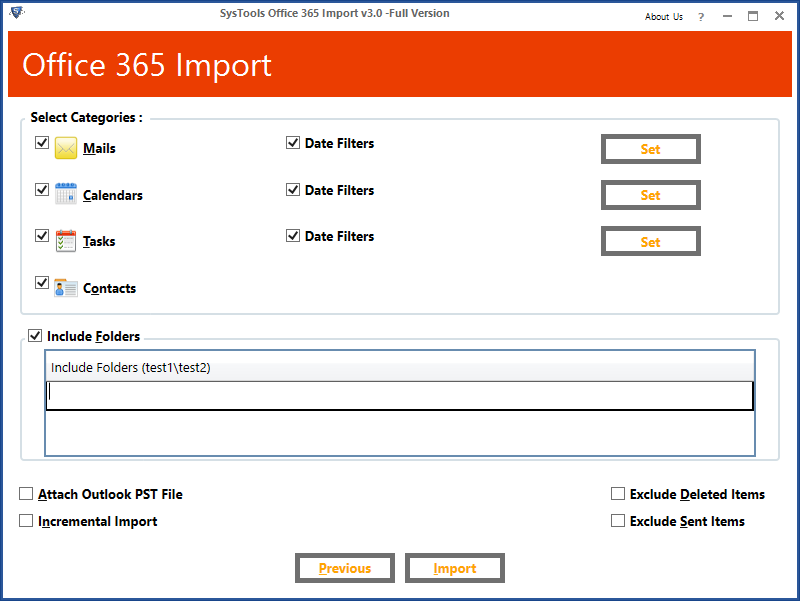Click Set button for Mails date filter

651,149
